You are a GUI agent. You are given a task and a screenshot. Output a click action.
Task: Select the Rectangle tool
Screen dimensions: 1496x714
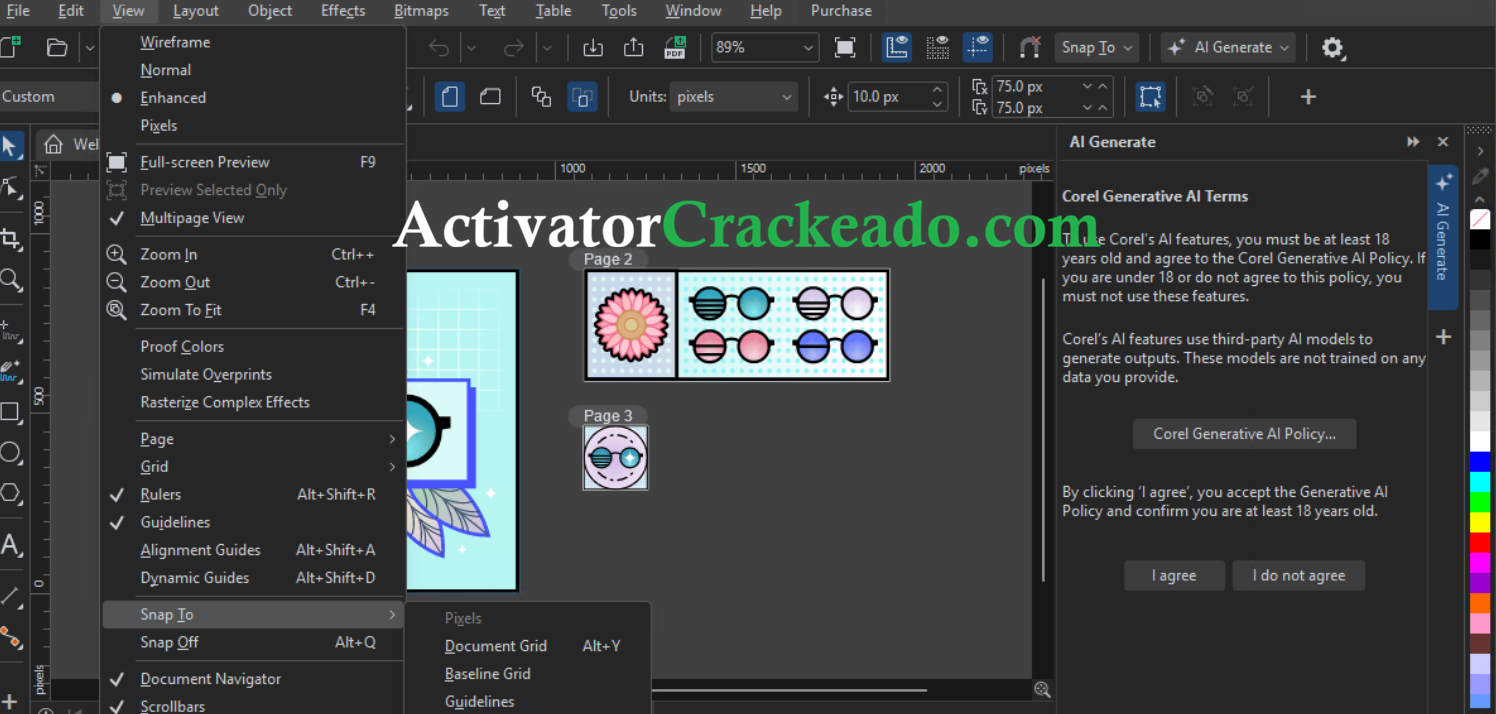(11, 412)
